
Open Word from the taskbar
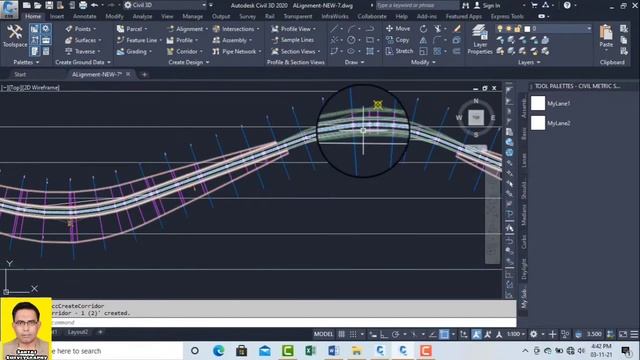(333, 351)
